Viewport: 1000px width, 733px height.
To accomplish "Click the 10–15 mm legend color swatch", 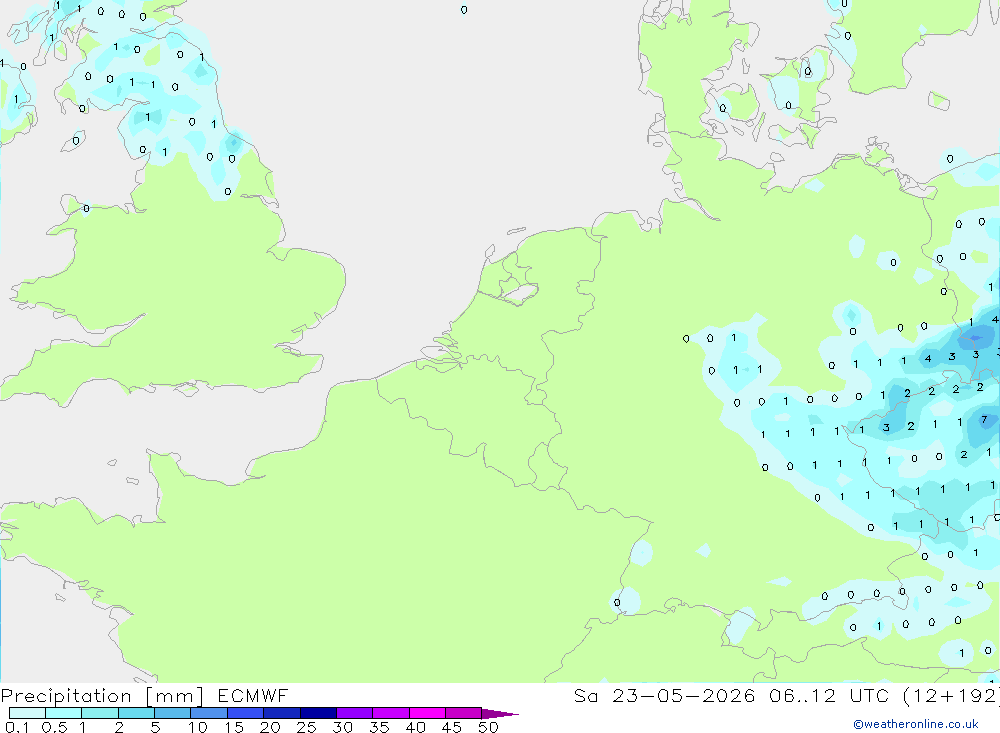I will [x=209, y=713].
